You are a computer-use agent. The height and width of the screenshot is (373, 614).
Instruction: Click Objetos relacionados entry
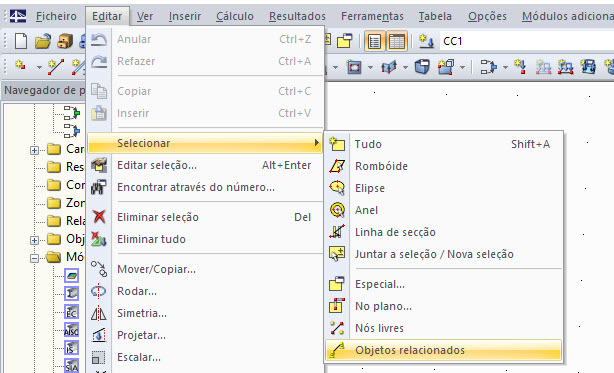point(444,350)
